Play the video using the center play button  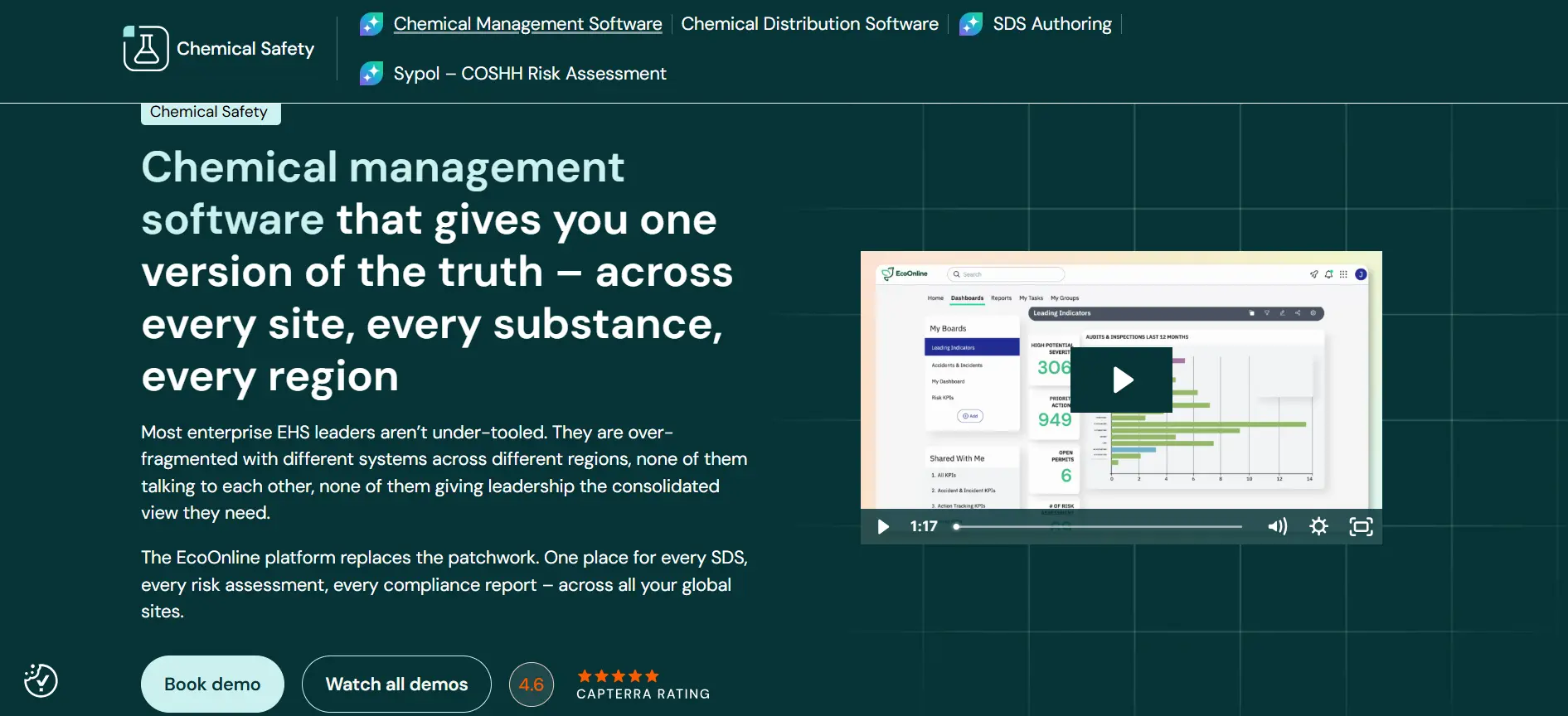[x=1122, y=380]
